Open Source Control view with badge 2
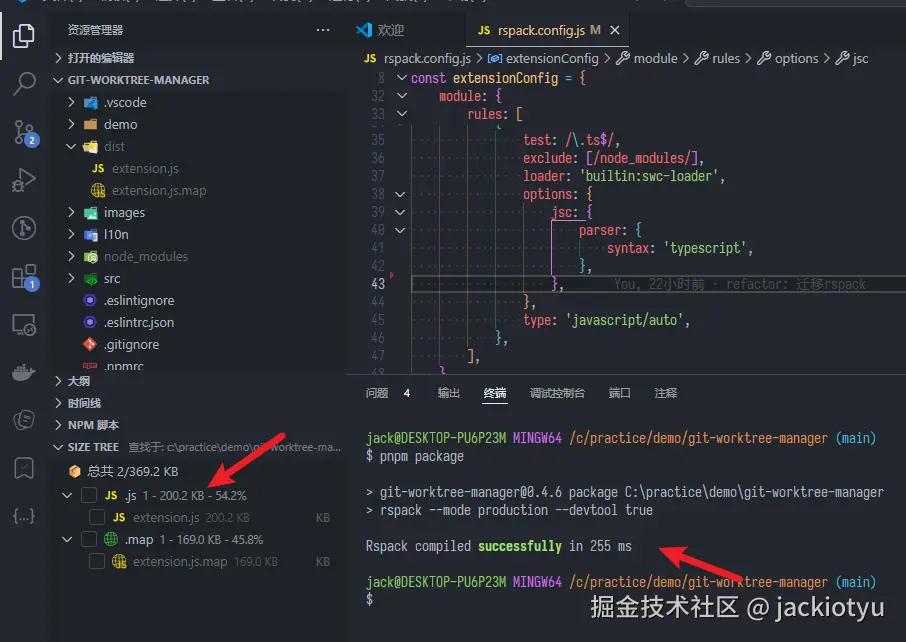 [25, 133]
